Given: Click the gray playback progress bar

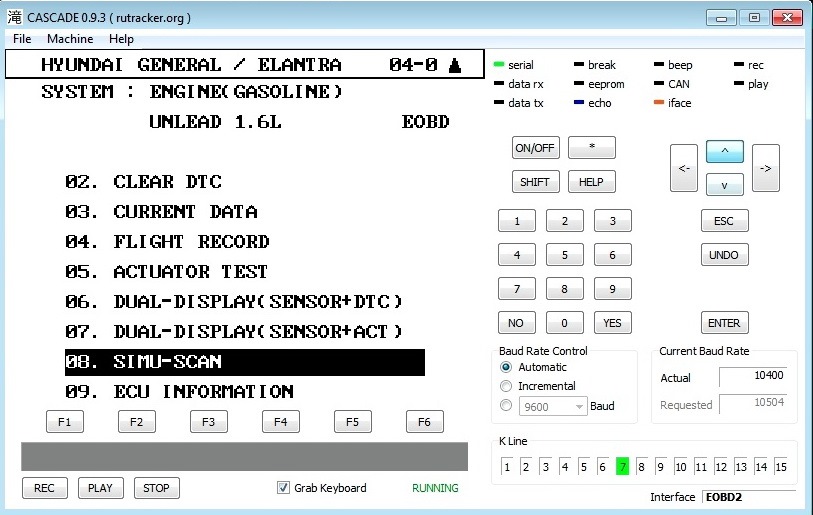Looking at the screenshot, I should [x=244, y=456].
